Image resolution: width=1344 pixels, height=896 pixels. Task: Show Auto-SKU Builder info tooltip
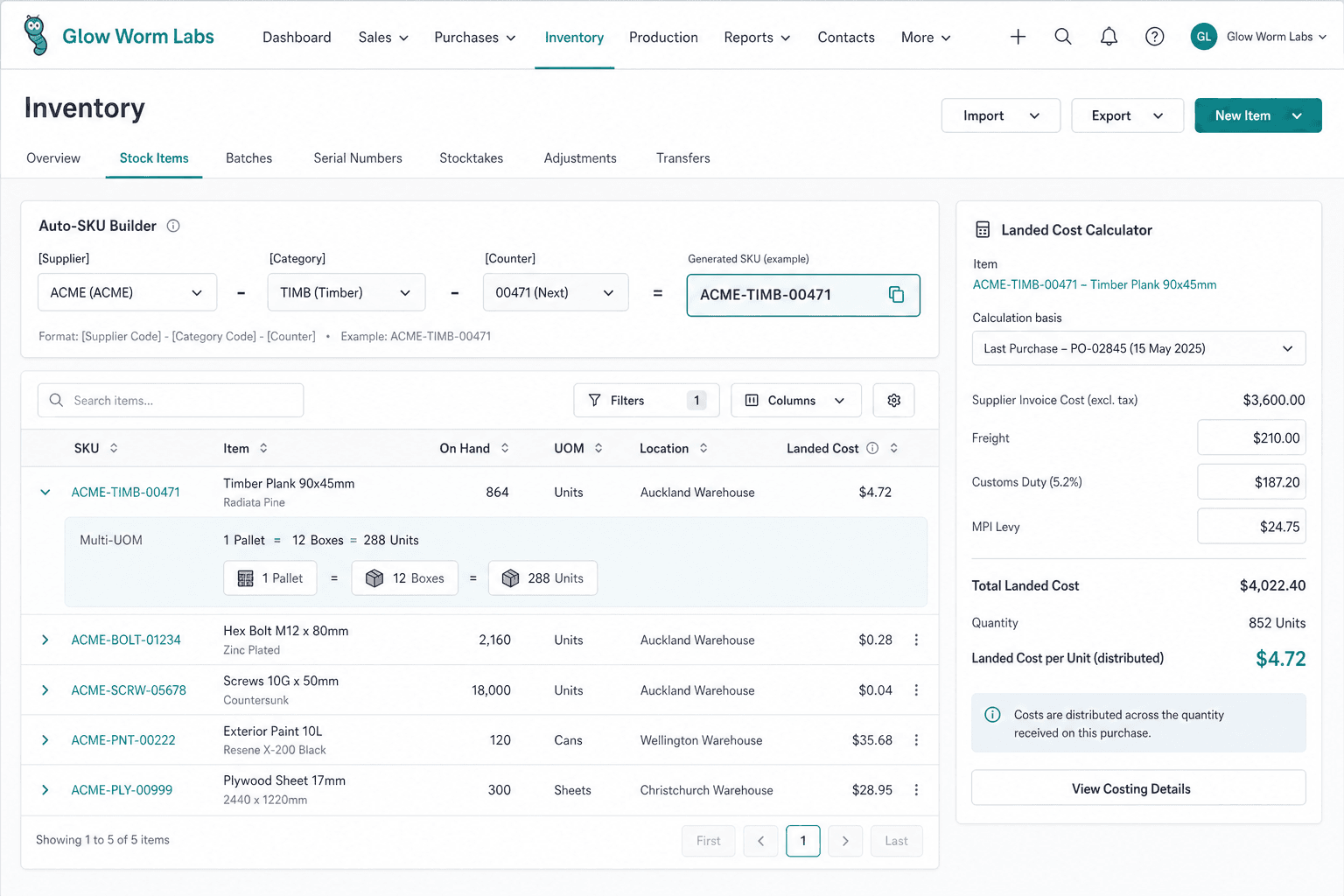(173, 226)
